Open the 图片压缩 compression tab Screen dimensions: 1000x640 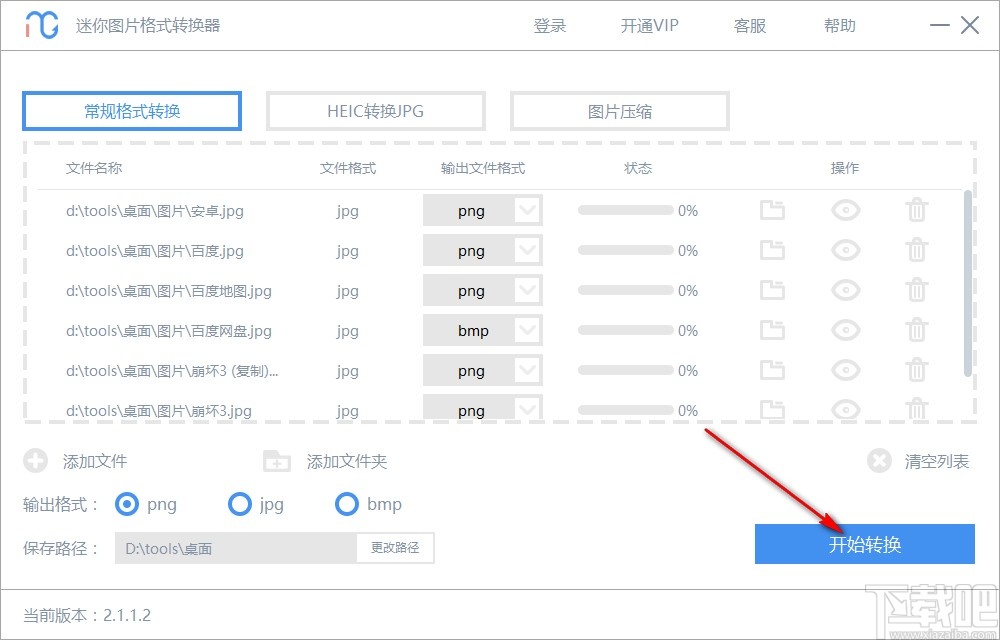tap(619, 111)
